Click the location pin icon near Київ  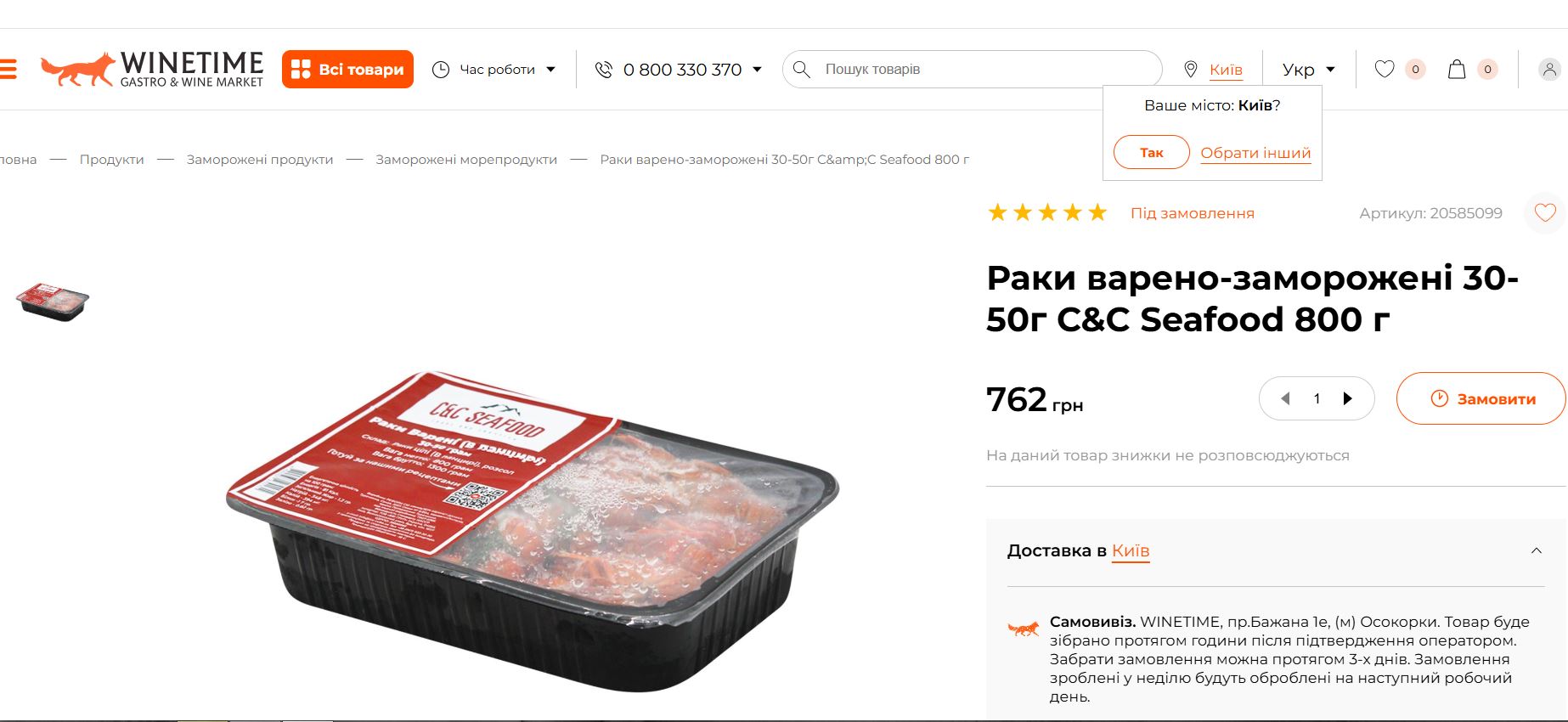tap(1191, 70)
